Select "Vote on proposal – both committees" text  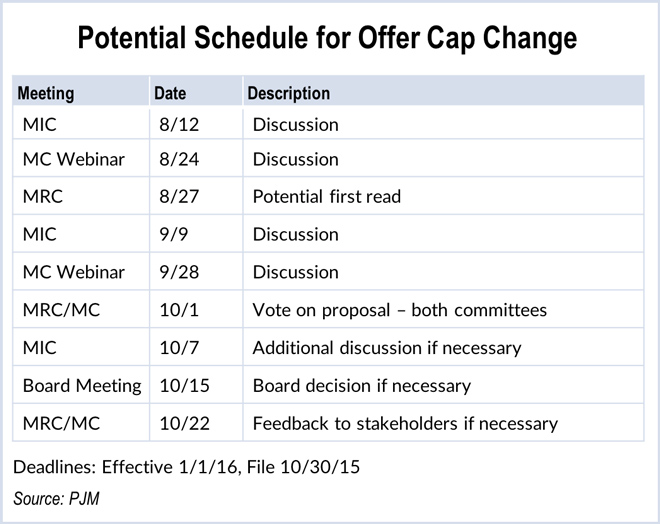tap(399, 310)
